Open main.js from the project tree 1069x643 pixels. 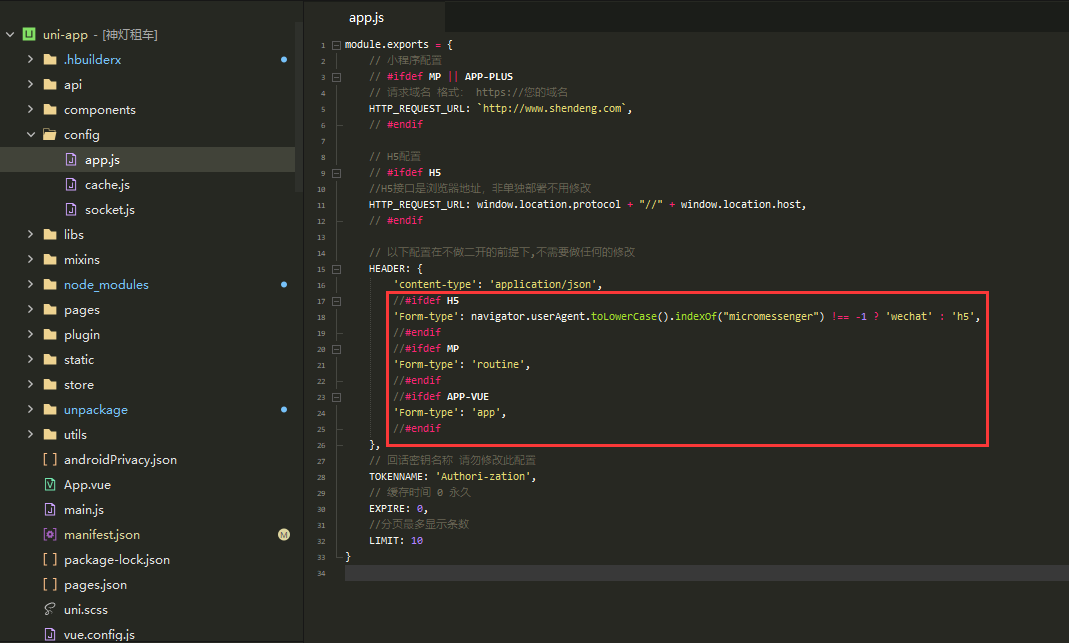(x=84, y=510)
